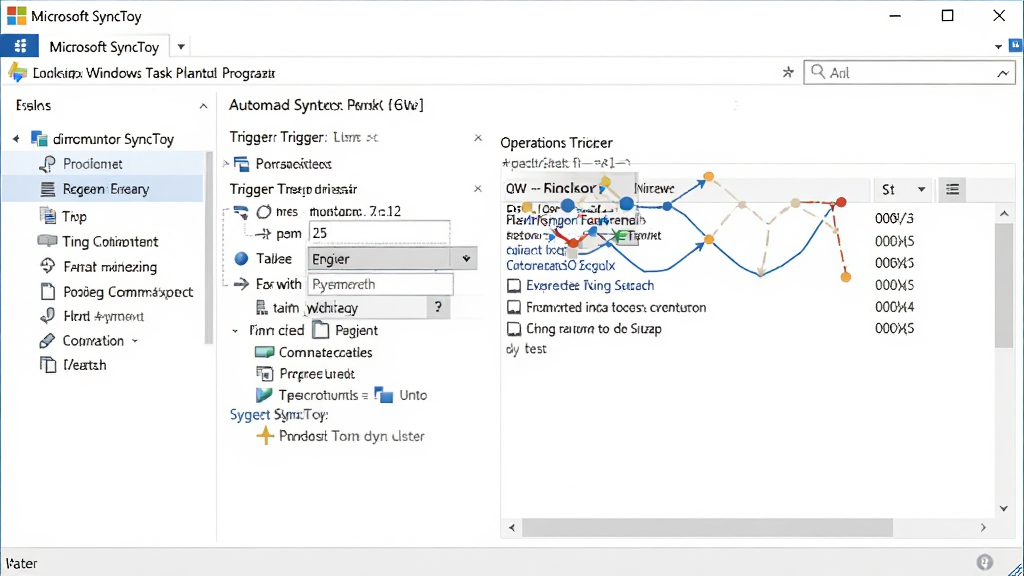Viewport: 1024px width, 576px height.
Task: Open the Sygect SyncToy link
Action: tap(279, 415)
